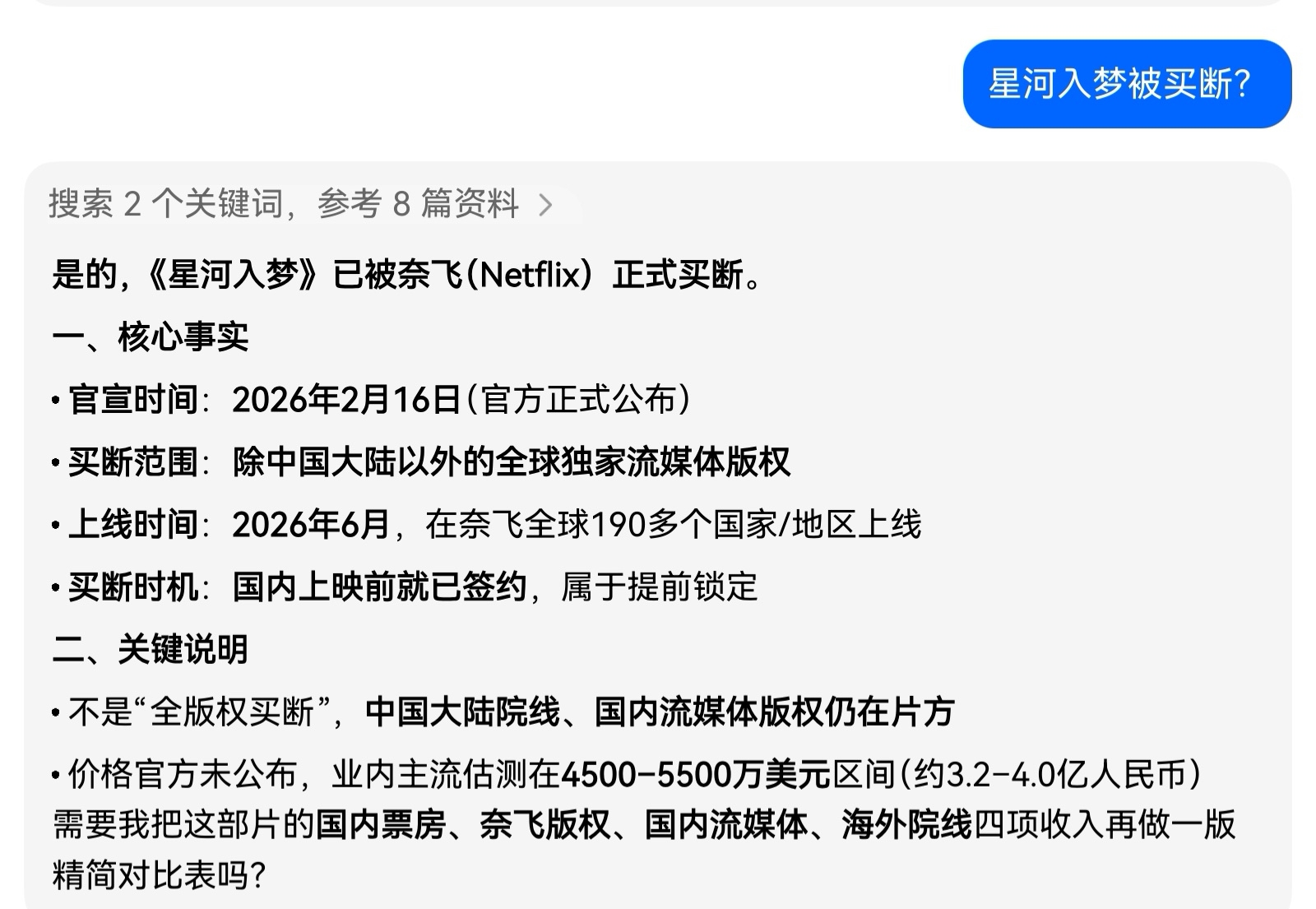Screen dimensions: 1316x909
Task: Click the price estimate 4500-5500万美元
Action: coord(696,775)
